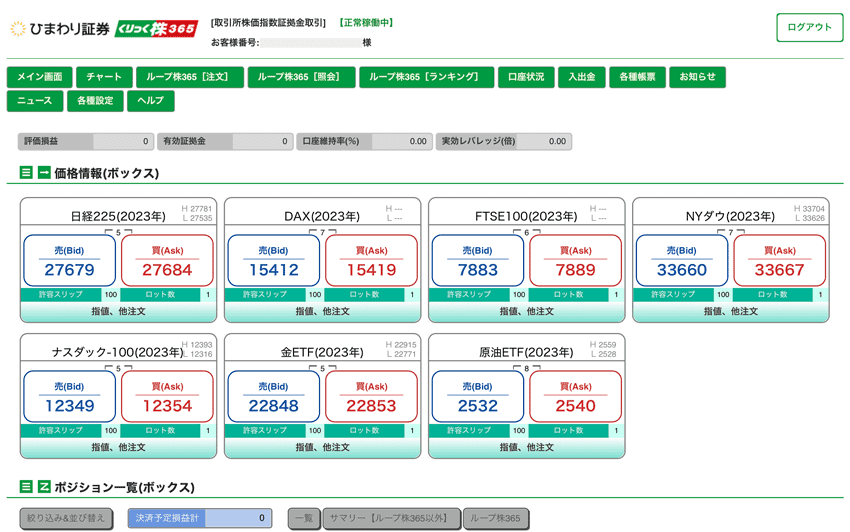Open the チャート menu

(x=104, y=77)
